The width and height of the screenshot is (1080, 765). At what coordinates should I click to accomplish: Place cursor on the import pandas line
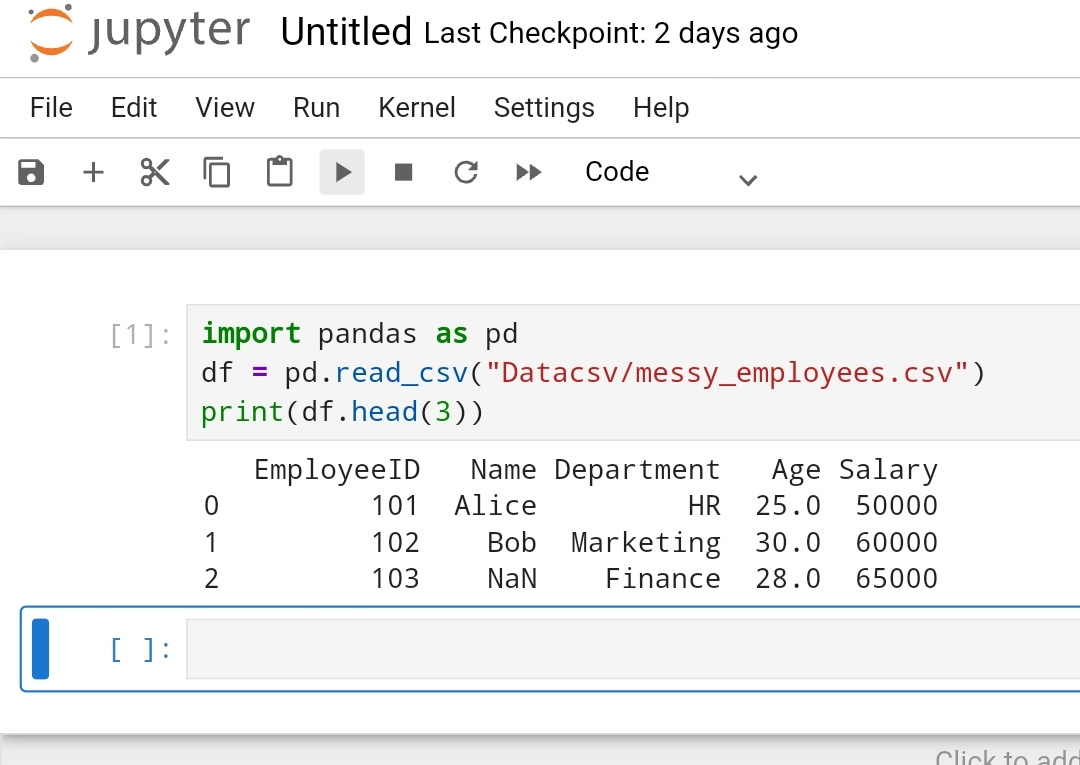pyautogui.click(x=360, y=334)
